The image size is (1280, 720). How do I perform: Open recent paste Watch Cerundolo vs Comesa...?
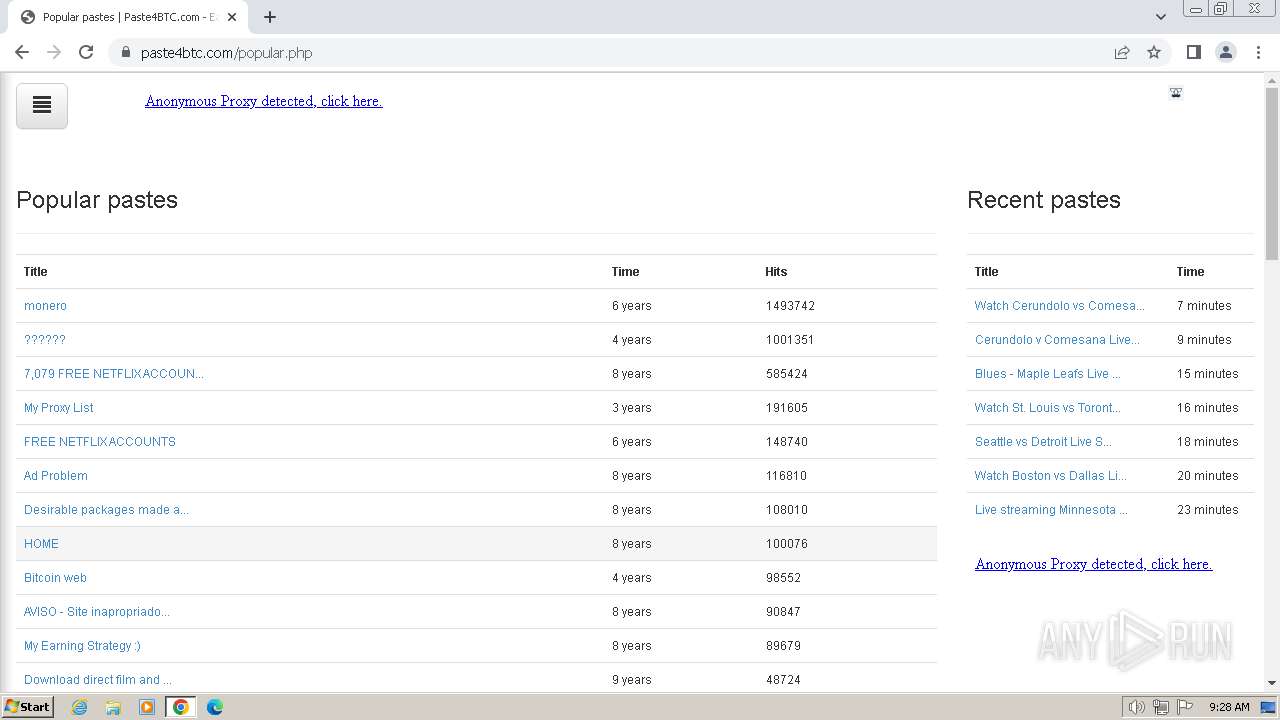[1060, 306]
